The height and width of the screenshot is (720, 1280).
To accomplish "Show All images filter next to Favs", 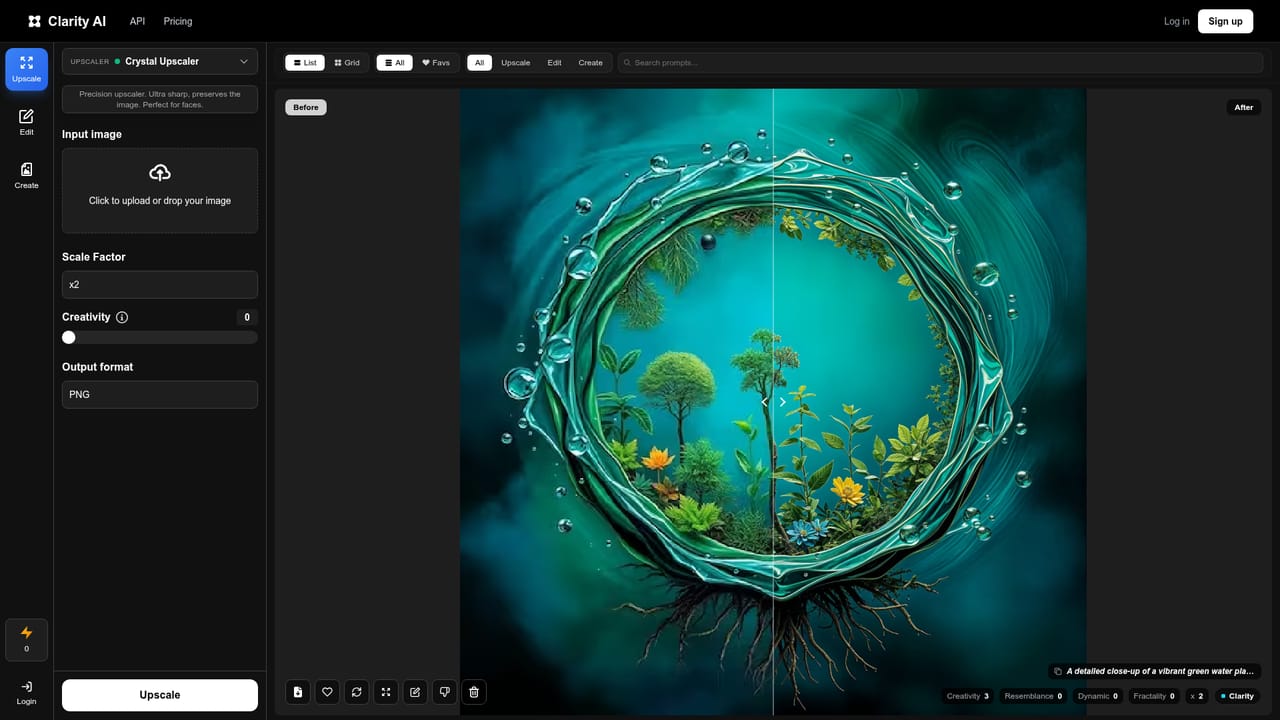I will pos(394,63).
